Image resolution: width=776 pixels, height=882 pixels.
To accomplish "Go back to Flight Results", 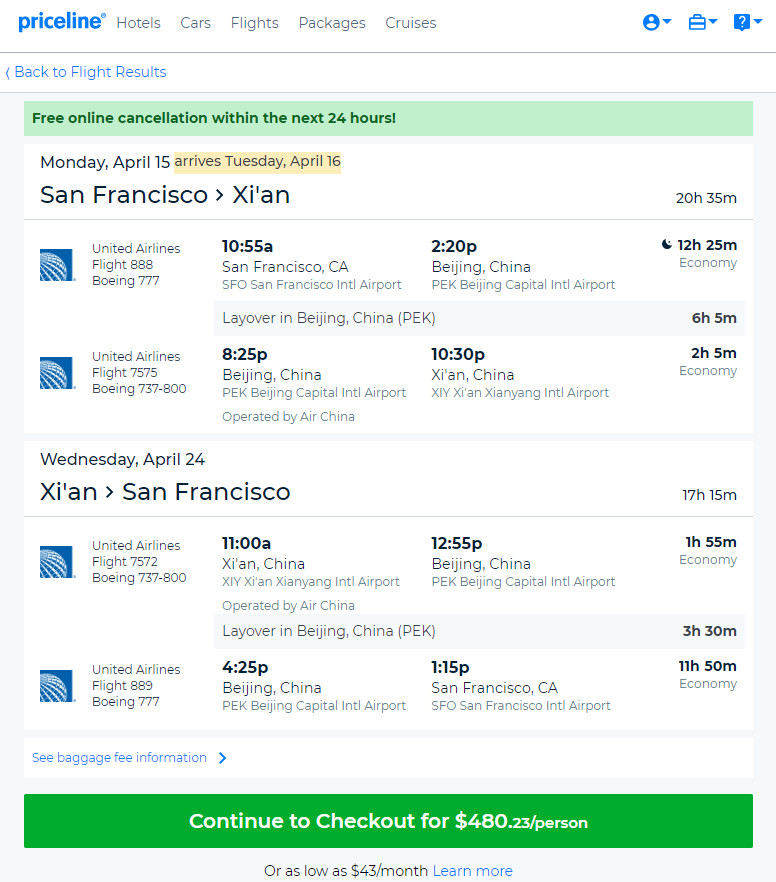I will [x=86, y=72].
